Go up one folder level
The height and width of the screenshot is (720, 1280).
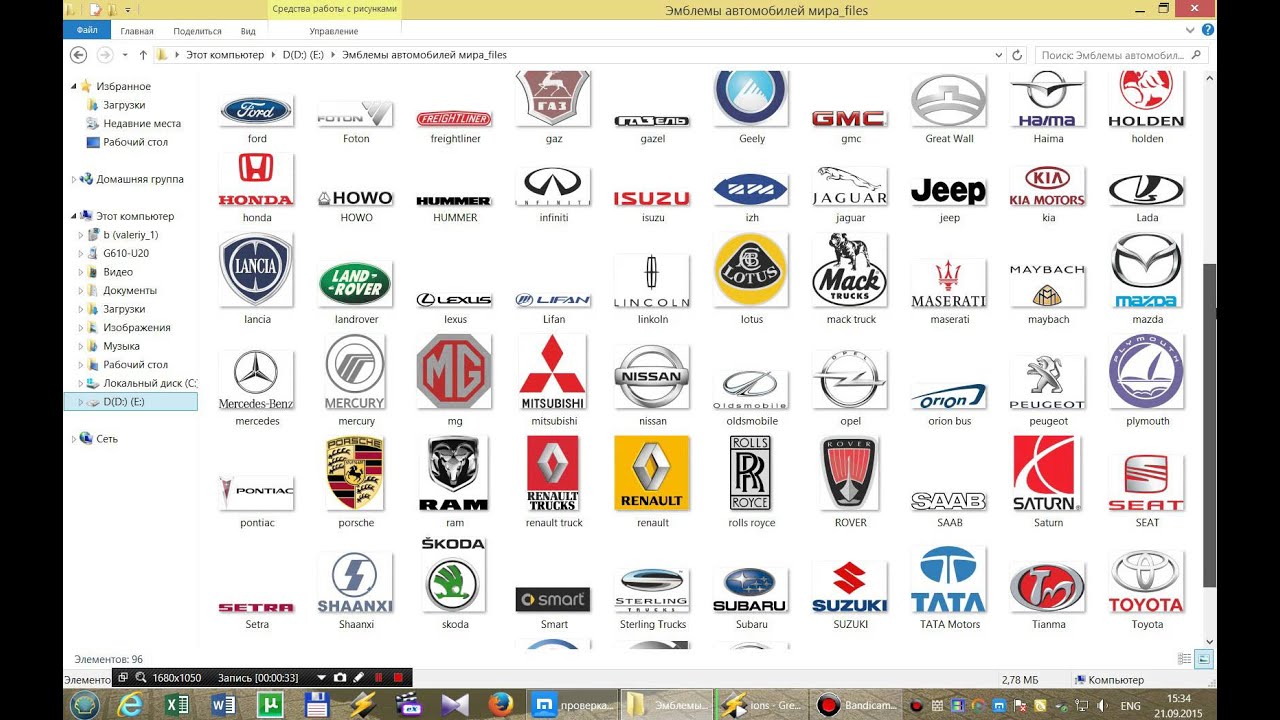pyautogui.click(x=143, y=55)
